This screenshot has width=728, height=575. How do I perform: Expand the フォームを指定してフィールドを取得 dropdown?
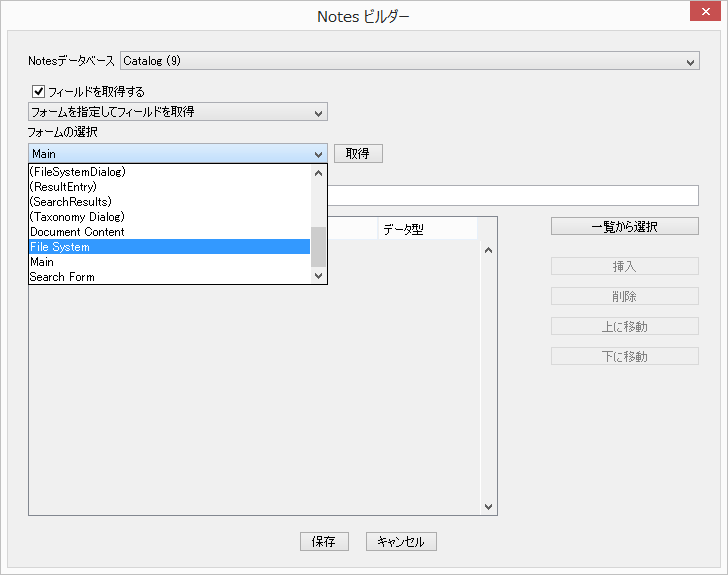tap(178, 112)
